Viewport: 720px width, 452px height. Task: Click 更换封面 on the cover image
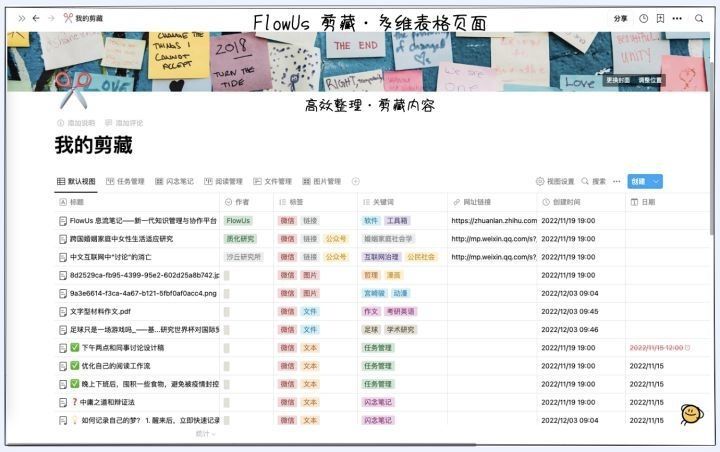618,80
